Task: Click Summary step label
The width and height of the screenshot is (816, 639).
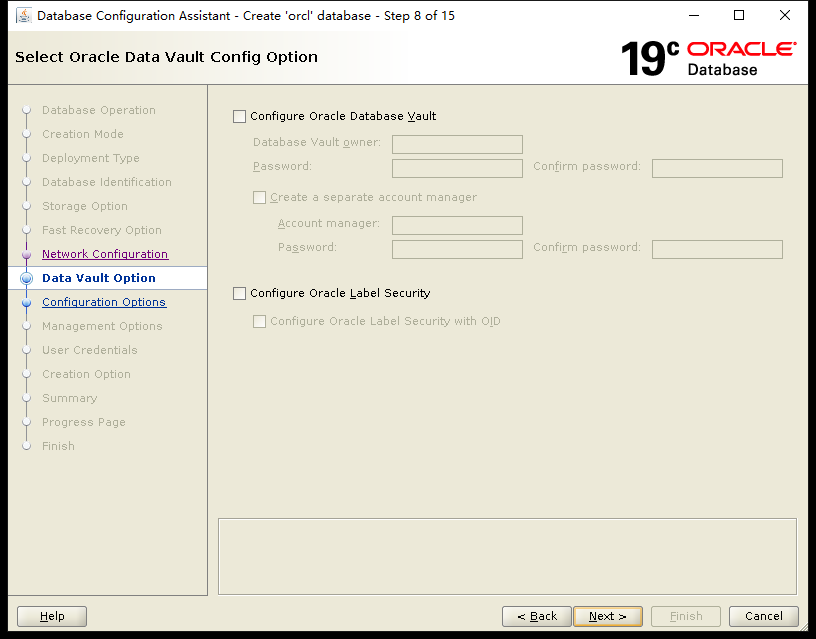Action: click(x=70, y=398)
